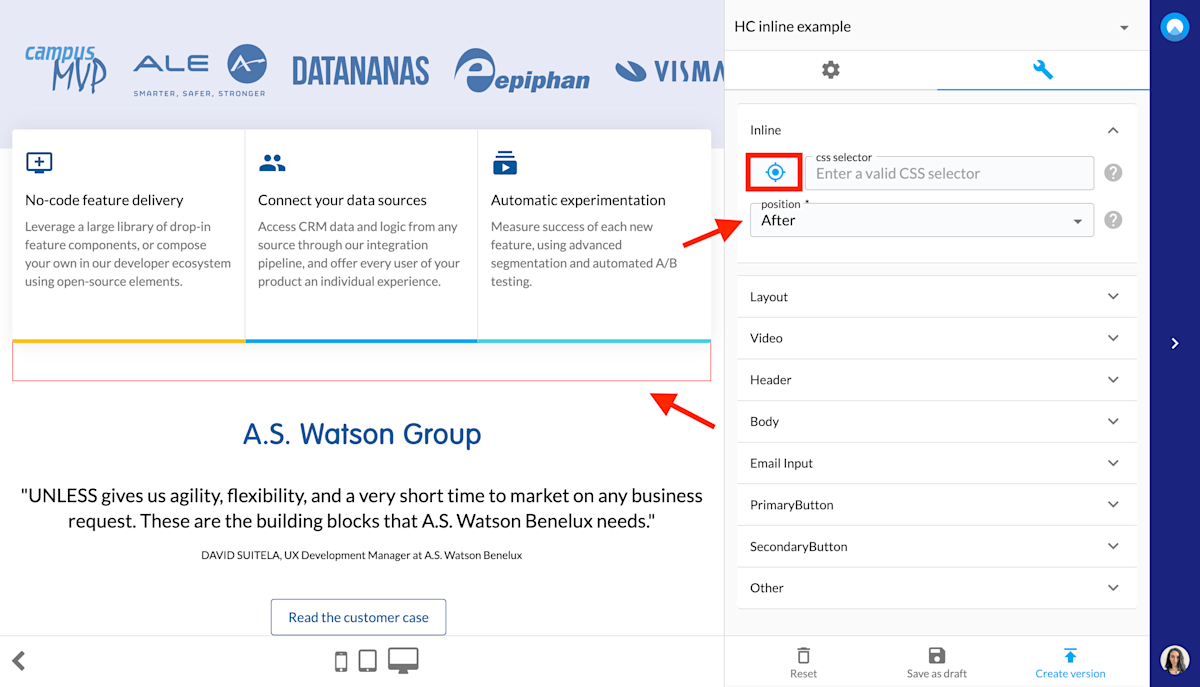1200x687 pixels.
Task: Click the Campus MVP logo
Action: pos(65,69)
